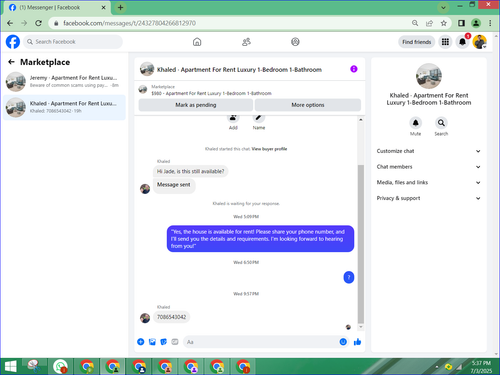Click More options button
The image size is (500, 375).
(308, 105)
